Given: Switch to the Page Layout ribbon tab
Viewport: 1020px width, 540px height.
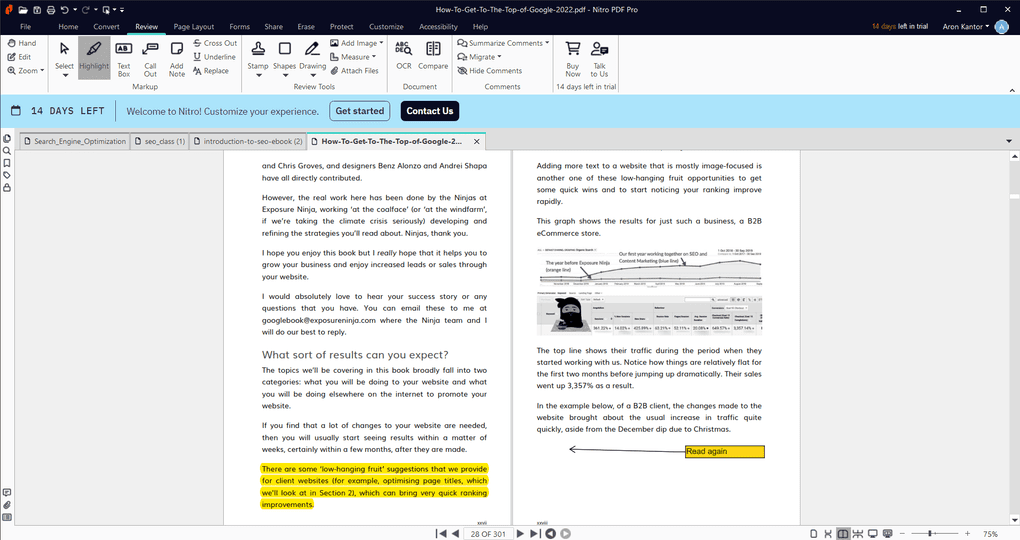Looking at the screenshot, I should (194, 27).
